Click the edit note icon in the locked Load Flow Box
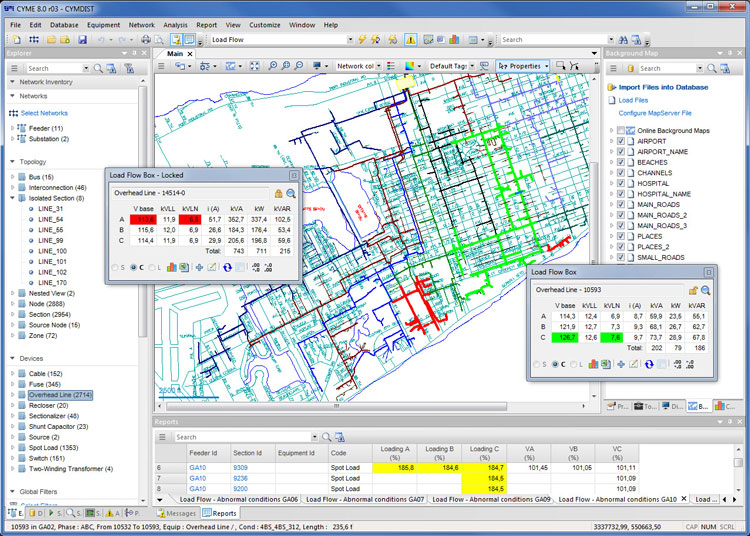 coord(212,267)
